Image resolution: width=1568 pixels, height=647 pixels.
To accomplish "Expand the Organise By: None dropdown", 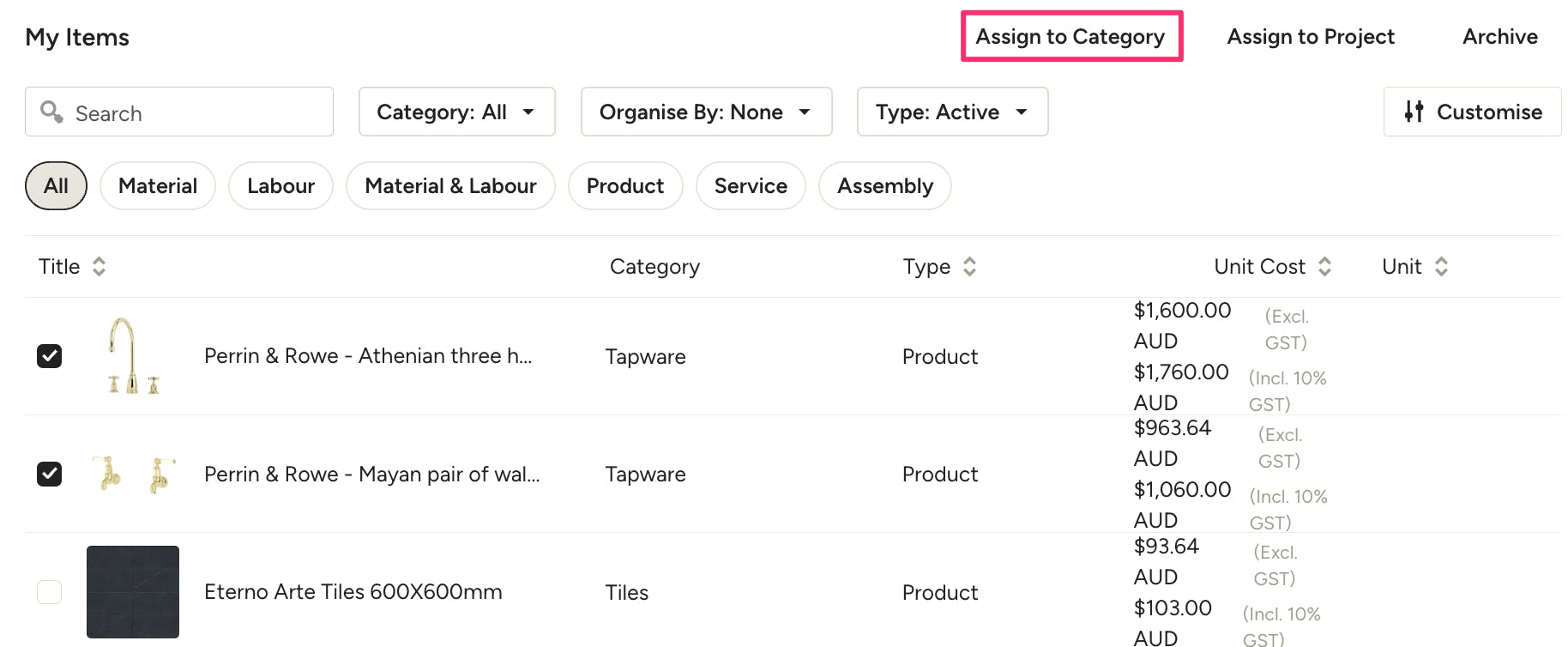I will (x=707, y=112).
